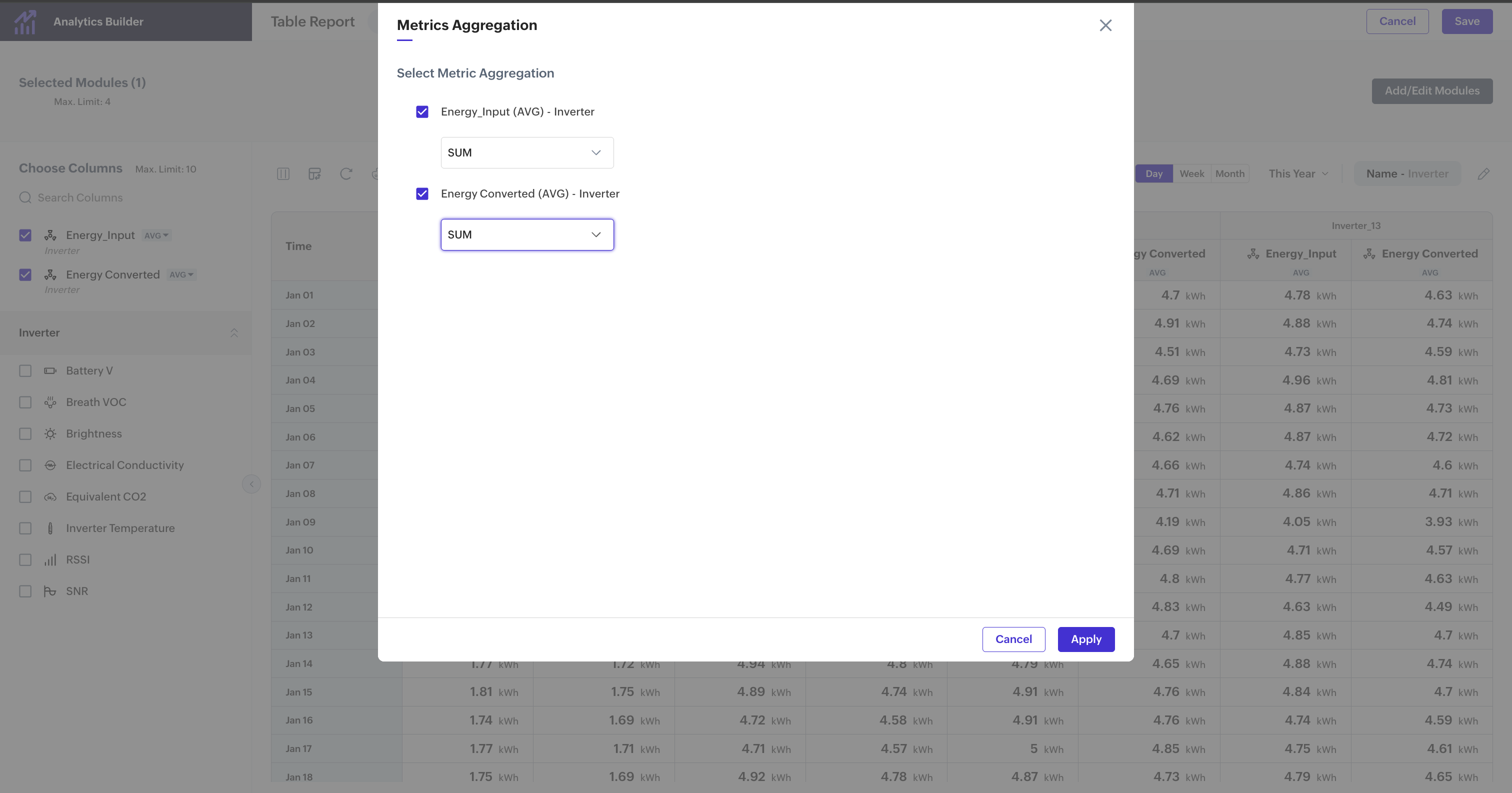Click the pencil edit icon near Name filter
This screenshot has height=793, width=1512.
pos(1483,173)
